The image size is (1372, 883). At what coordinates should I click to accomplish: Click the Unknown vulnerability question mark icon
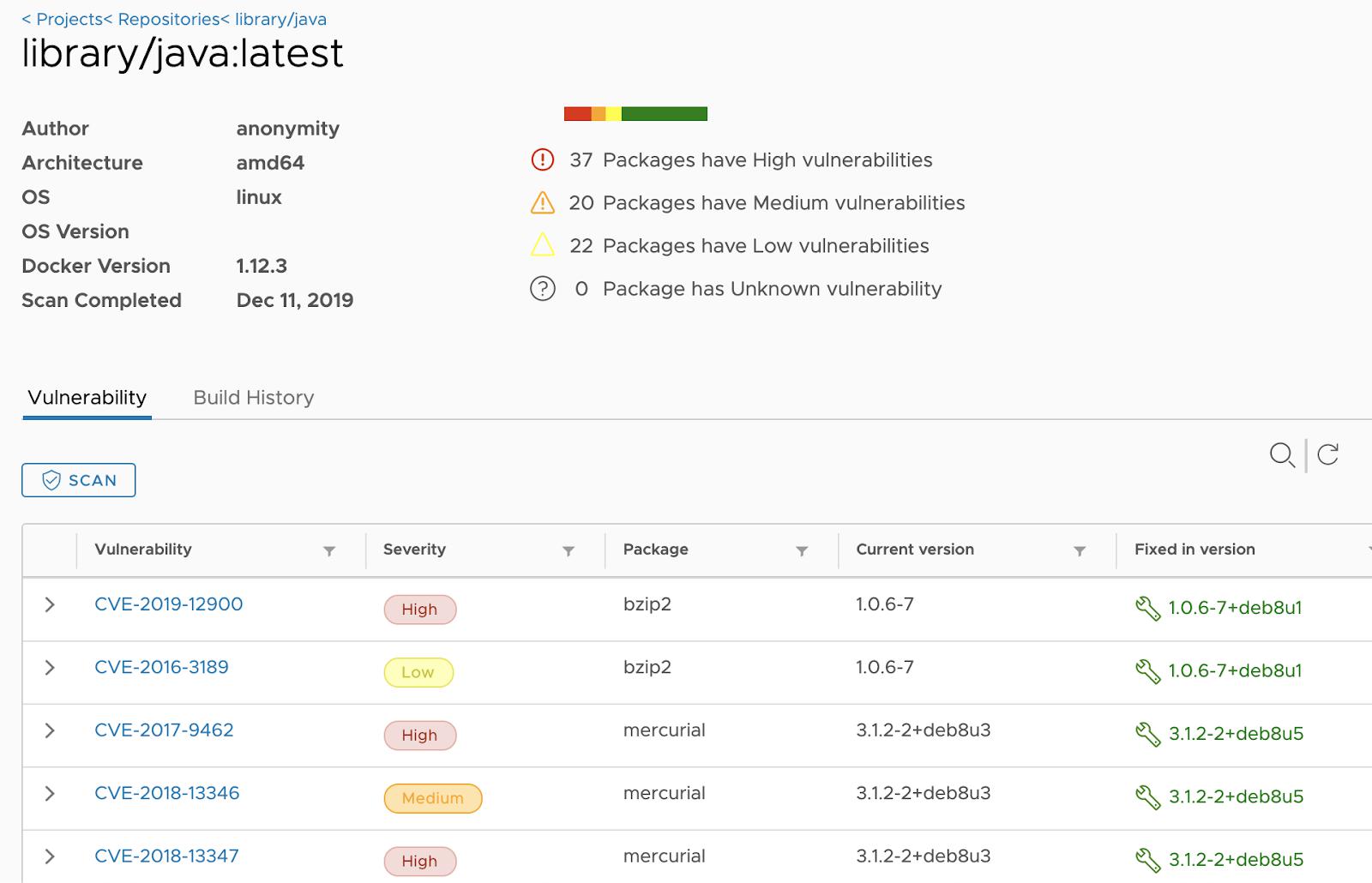pos(543,289)
